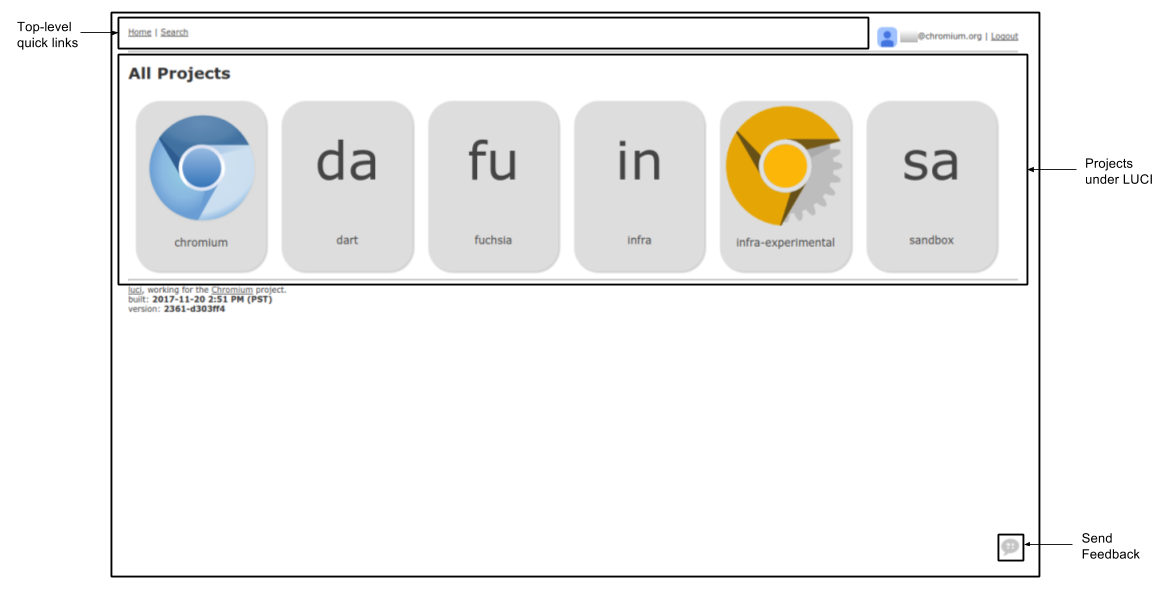Screen dimensions: 1167x600
Task: Open the chromium project logo icon
Action: point(202,168)
